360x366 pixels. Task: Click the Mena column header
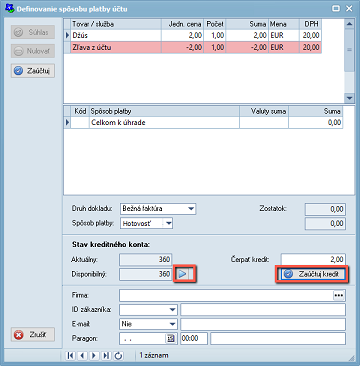[284, 24]
